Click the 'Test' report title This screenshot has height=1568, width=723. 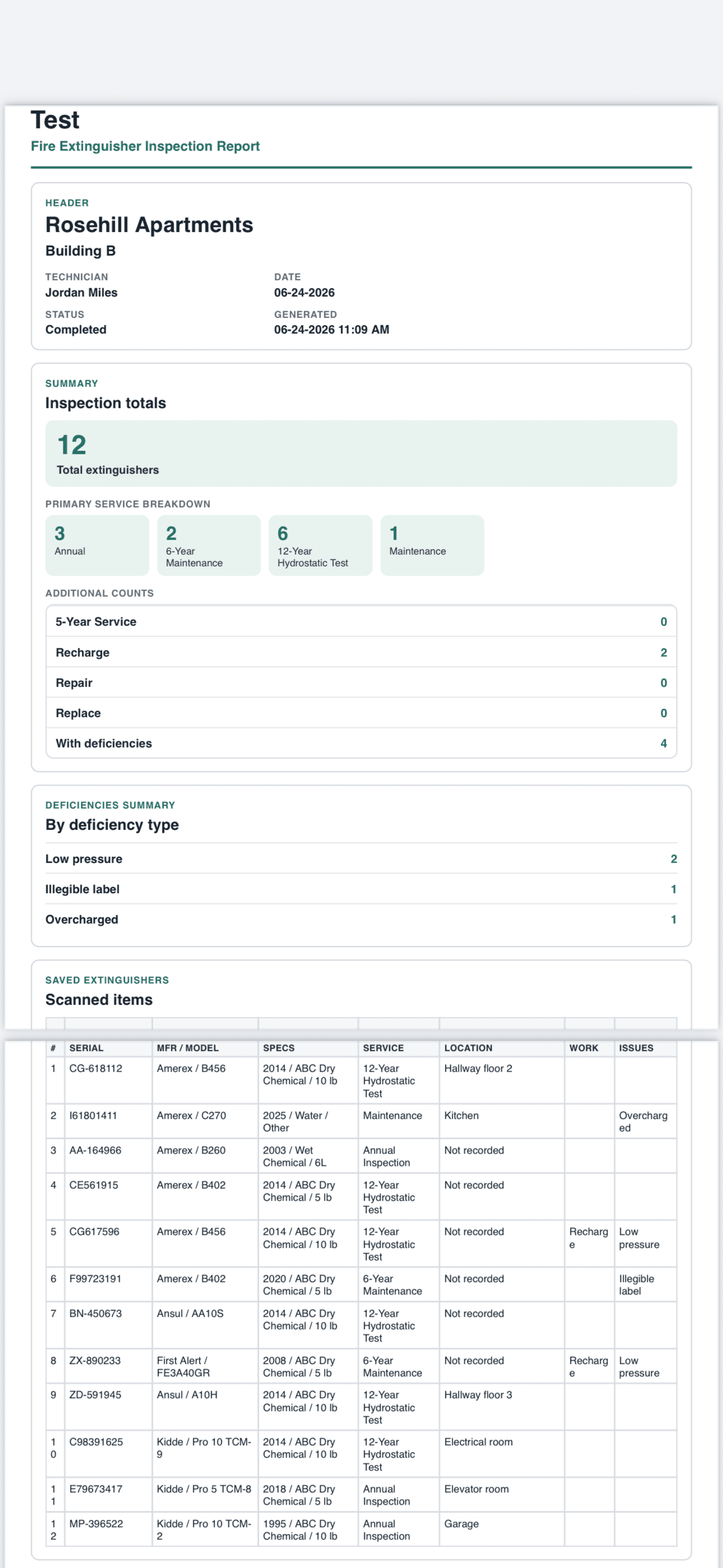(55, 120)
